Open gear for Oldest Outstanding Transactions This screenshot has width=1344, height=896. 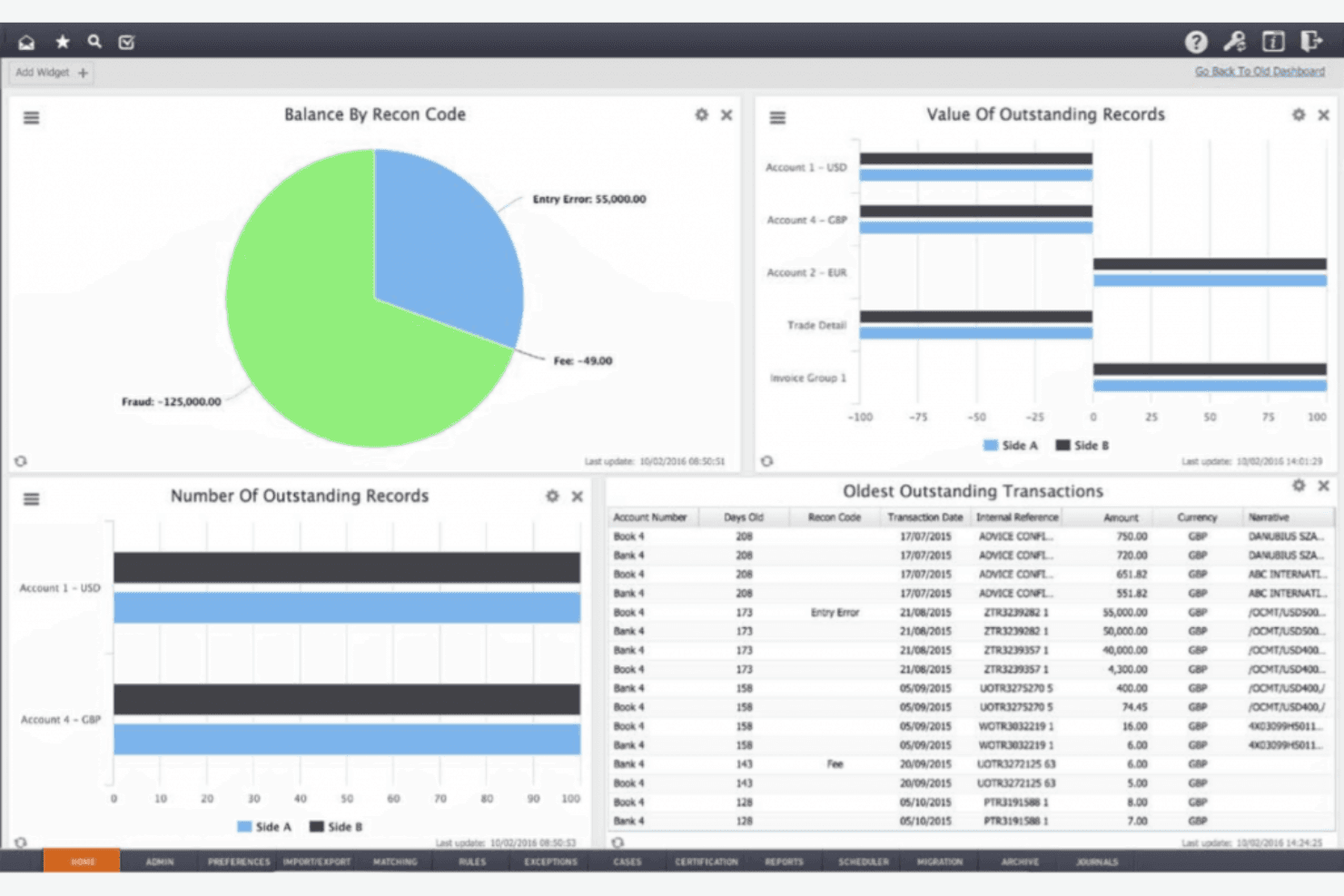click(1299, 487)
